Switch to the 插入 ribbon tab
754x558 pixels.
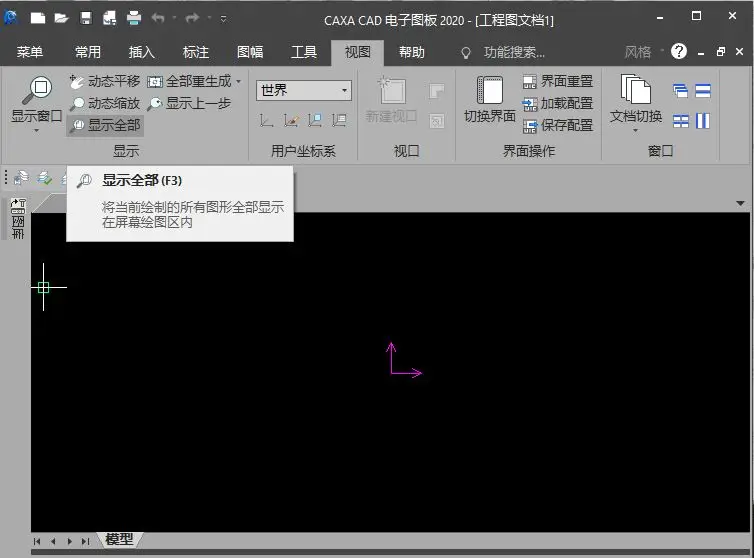coord(142,52)
